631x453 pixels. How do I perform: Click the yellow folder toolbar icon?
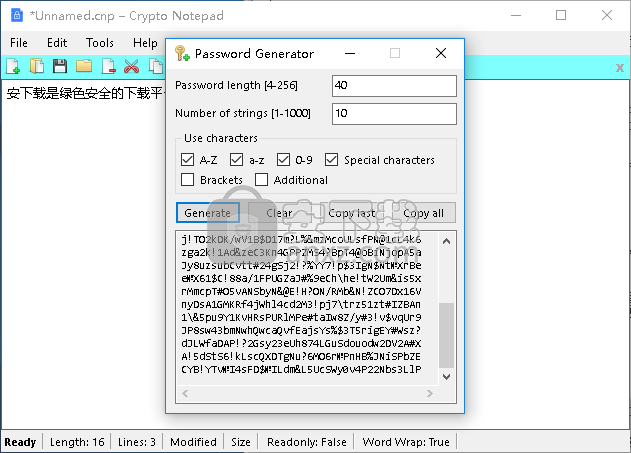coord(84,66)
